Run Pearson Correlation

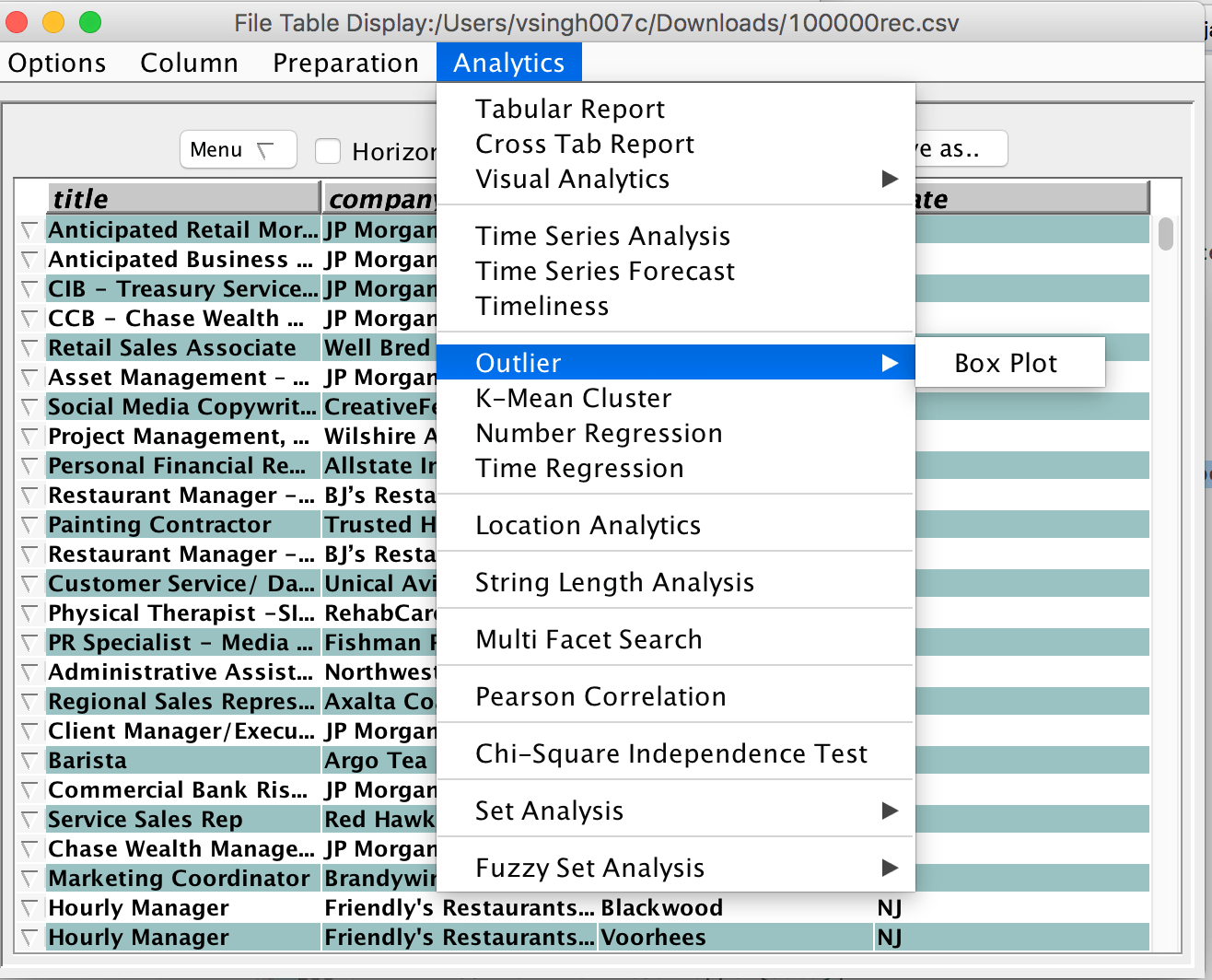(x=600, y=696)
